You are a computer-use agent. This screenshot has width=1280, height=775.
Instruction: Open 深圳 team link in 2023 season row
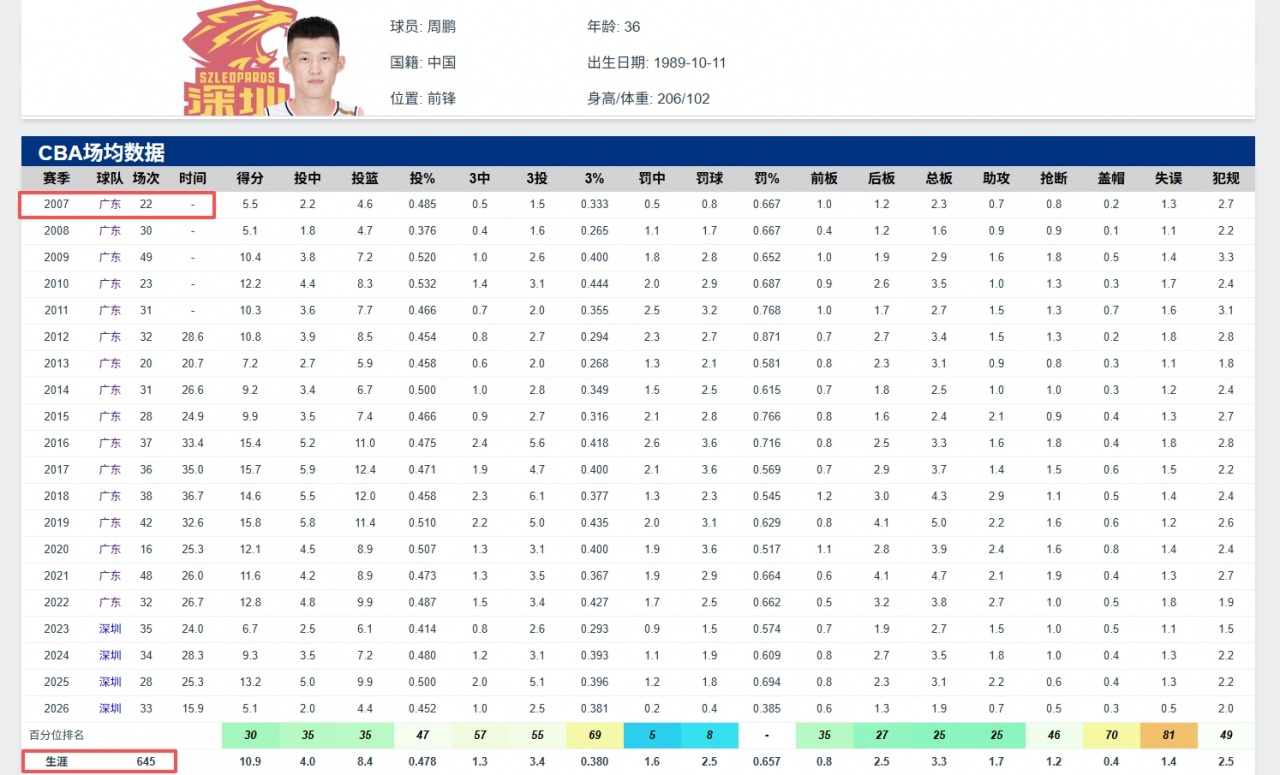(110, 629)
